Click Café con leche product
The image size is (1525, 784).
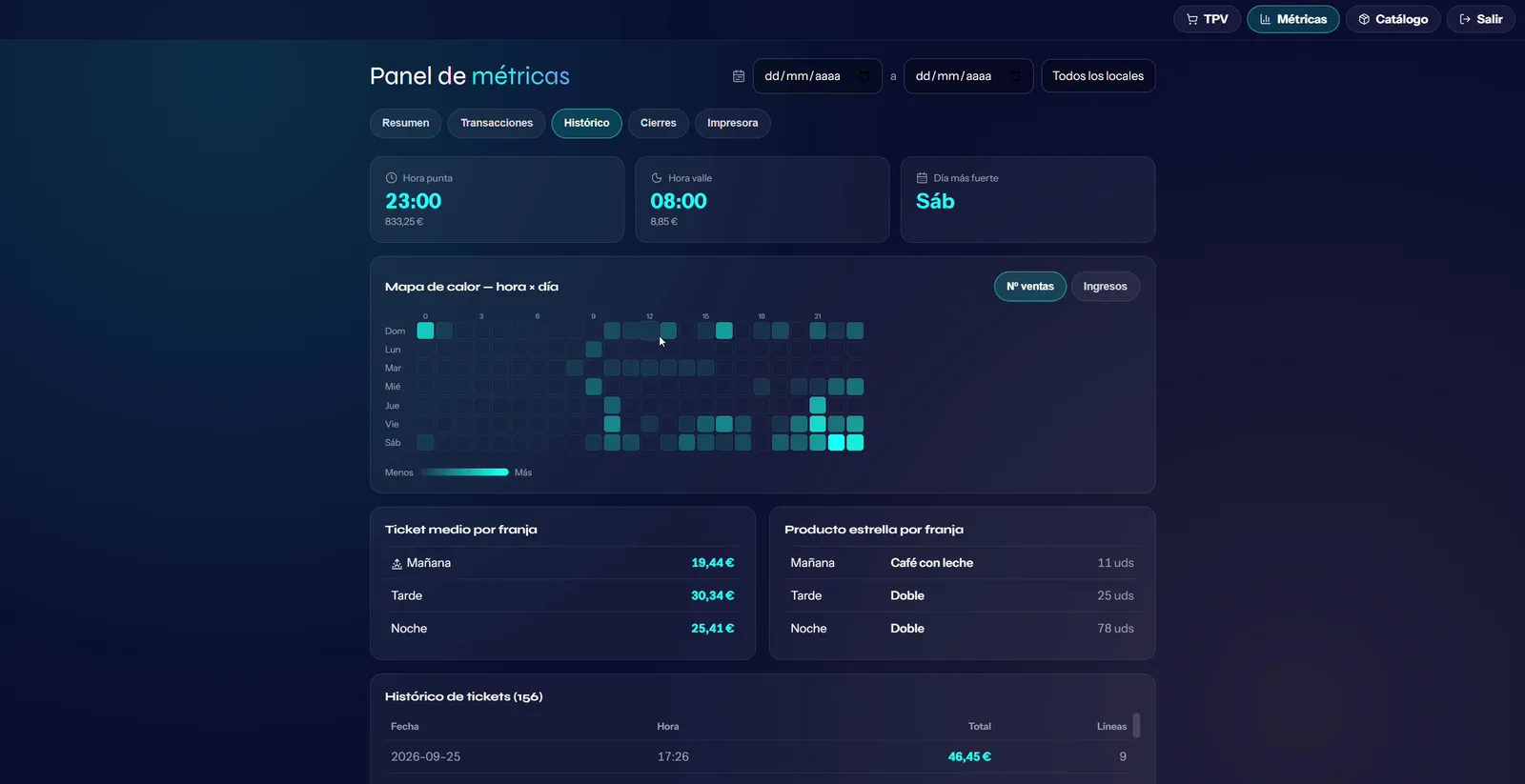pyautogui.click(x=931, y=563)
